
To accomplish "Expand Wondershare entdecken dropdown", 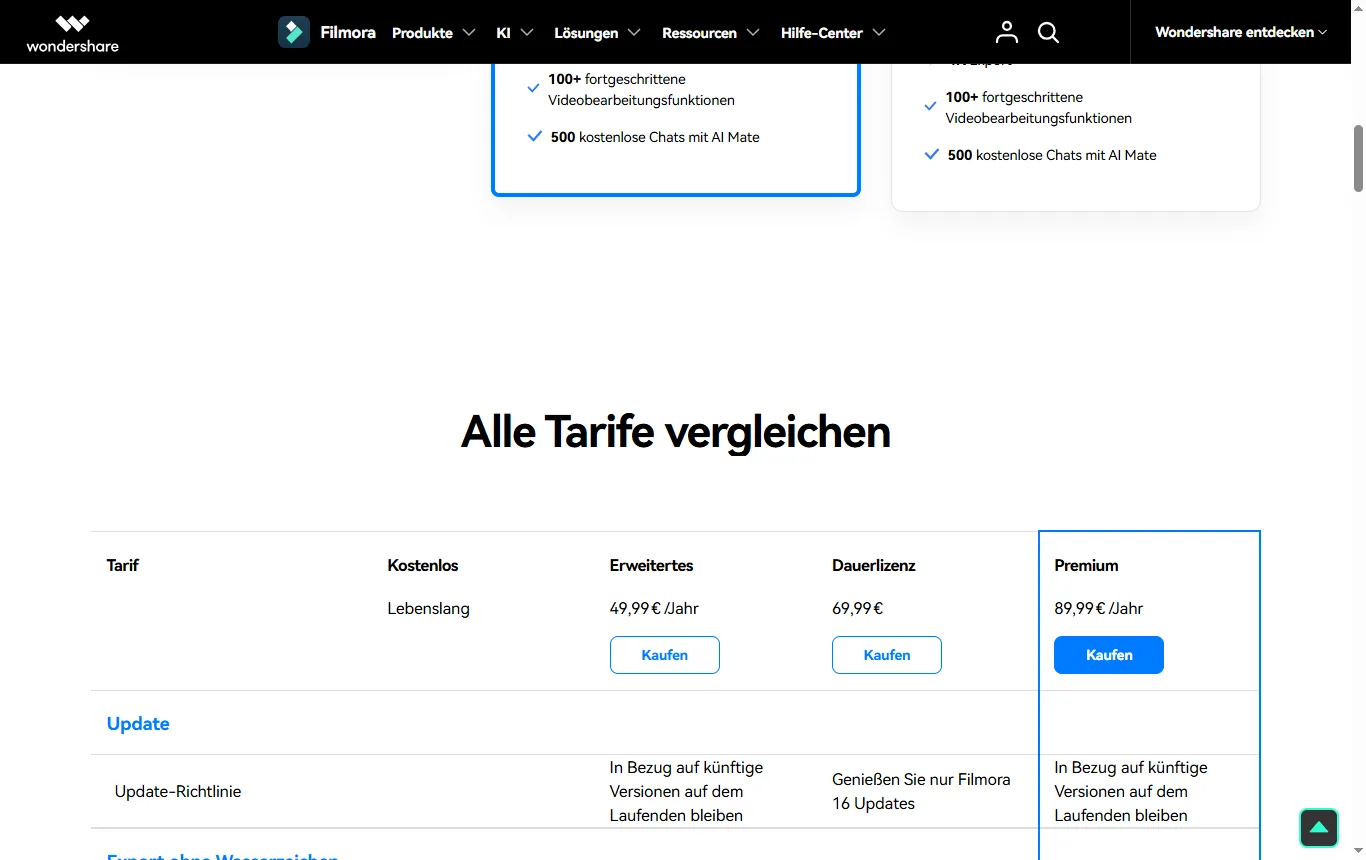I will click(1241, 32).
